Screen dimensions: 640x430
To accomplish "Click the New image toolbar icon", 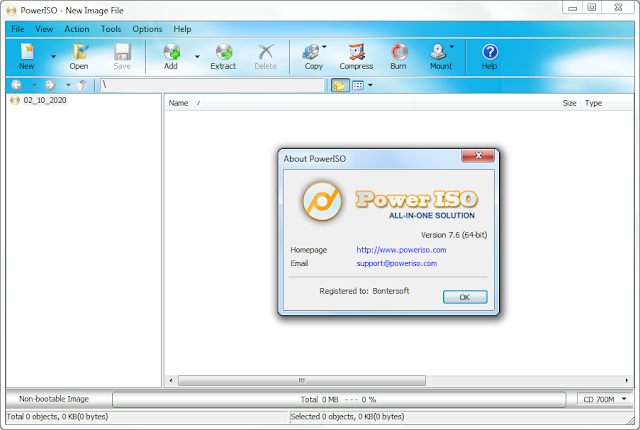I will 27,52.
